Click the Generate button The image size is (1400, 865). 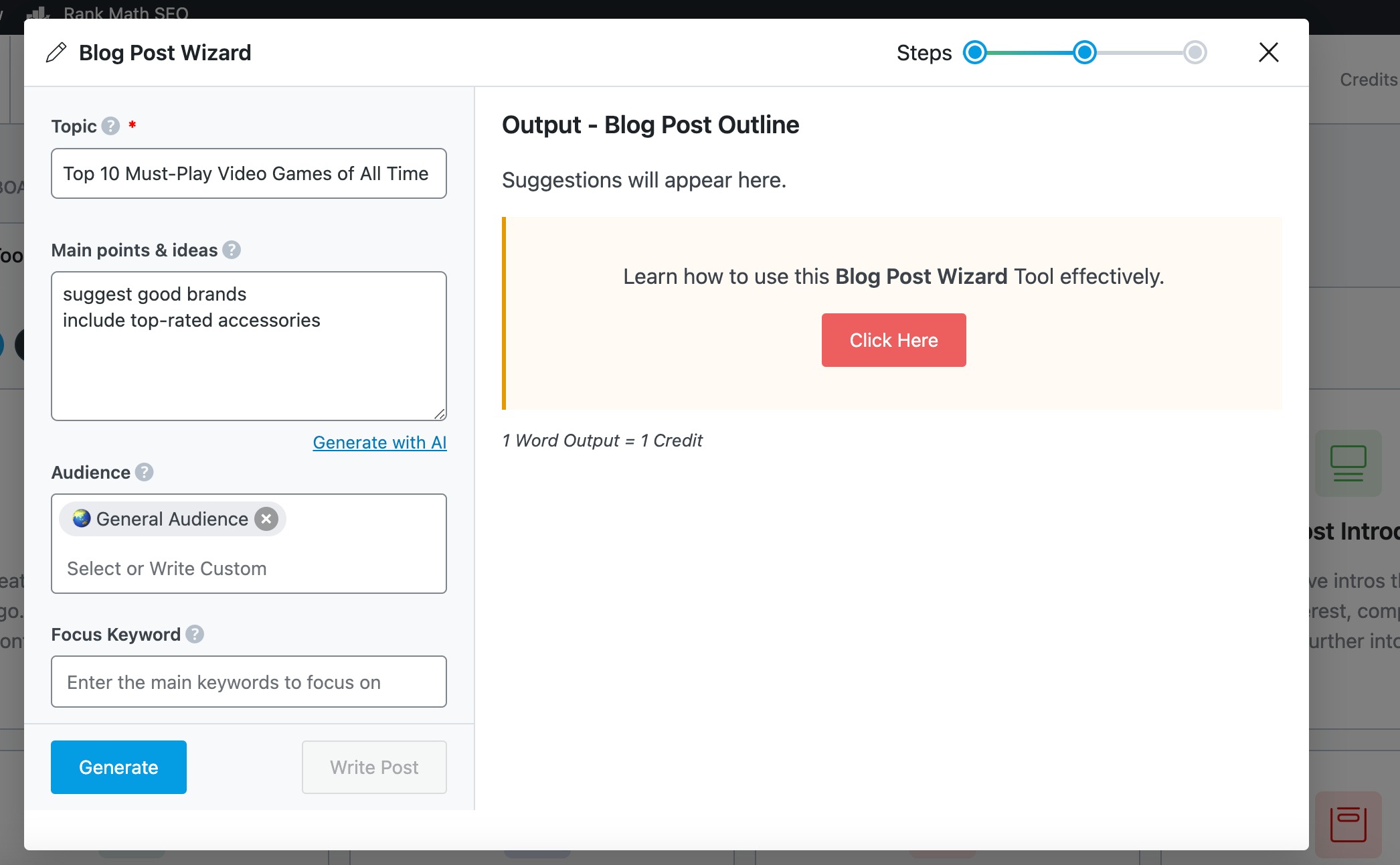[x=118, y=767]
